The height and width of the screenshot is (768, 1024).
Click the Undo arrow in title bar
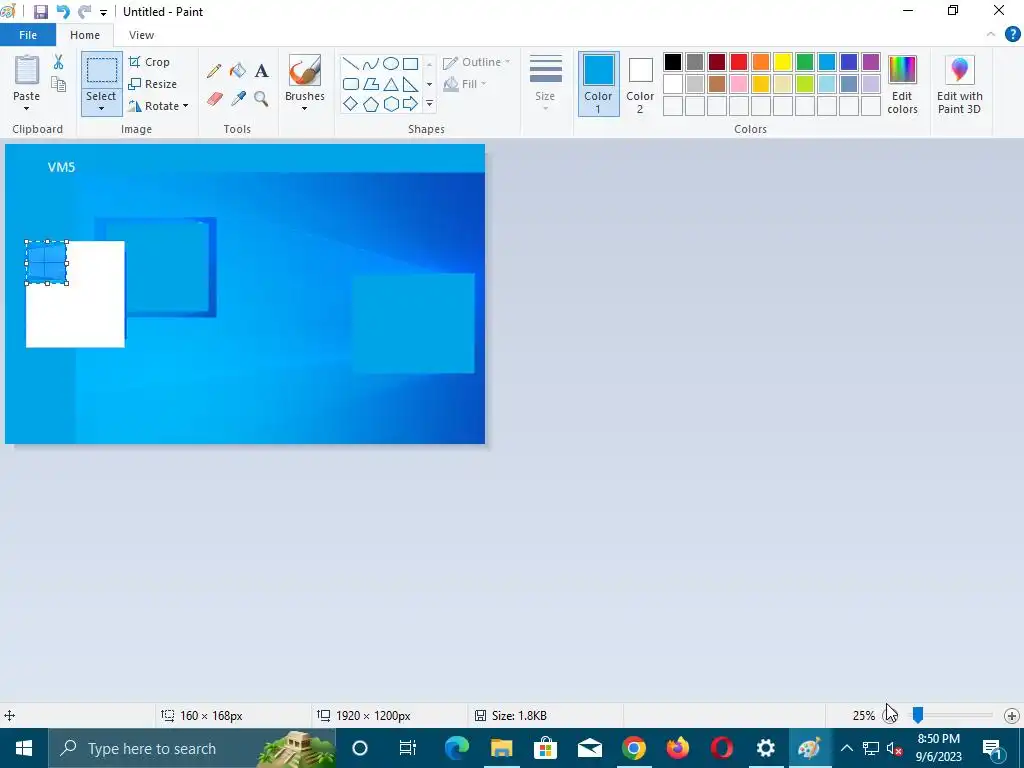(63, 12)
